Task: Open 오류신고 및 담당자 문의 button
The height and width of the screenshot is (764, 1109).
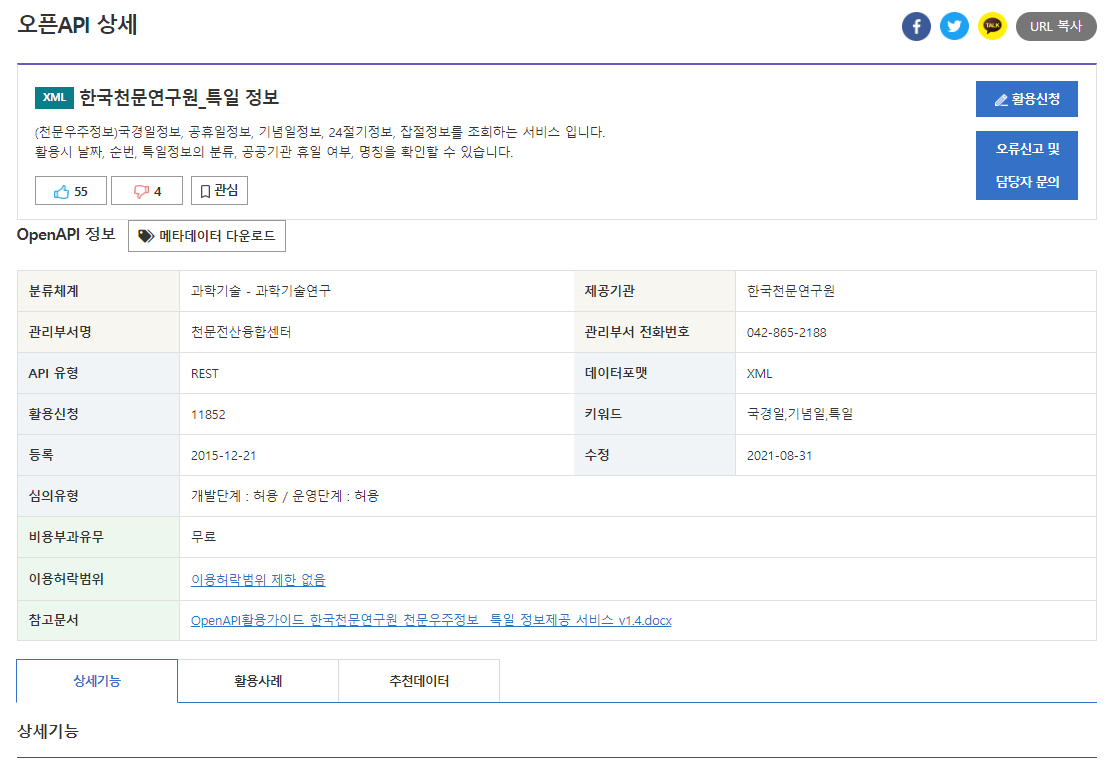Action: coord(1026,166)
